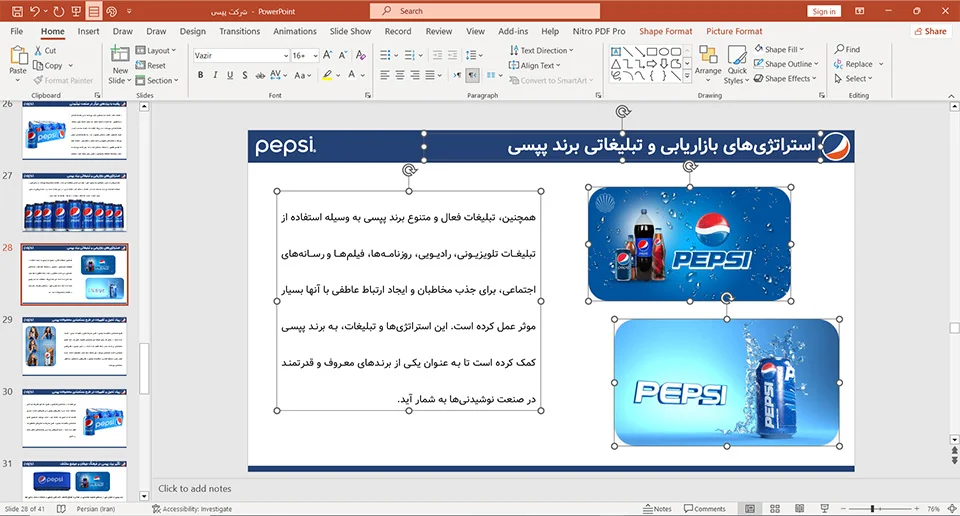Open Accessibility: Investigate checker
The width and height of the screenshot is (960, 516).
pyautogui.click(x=192, y=509)
